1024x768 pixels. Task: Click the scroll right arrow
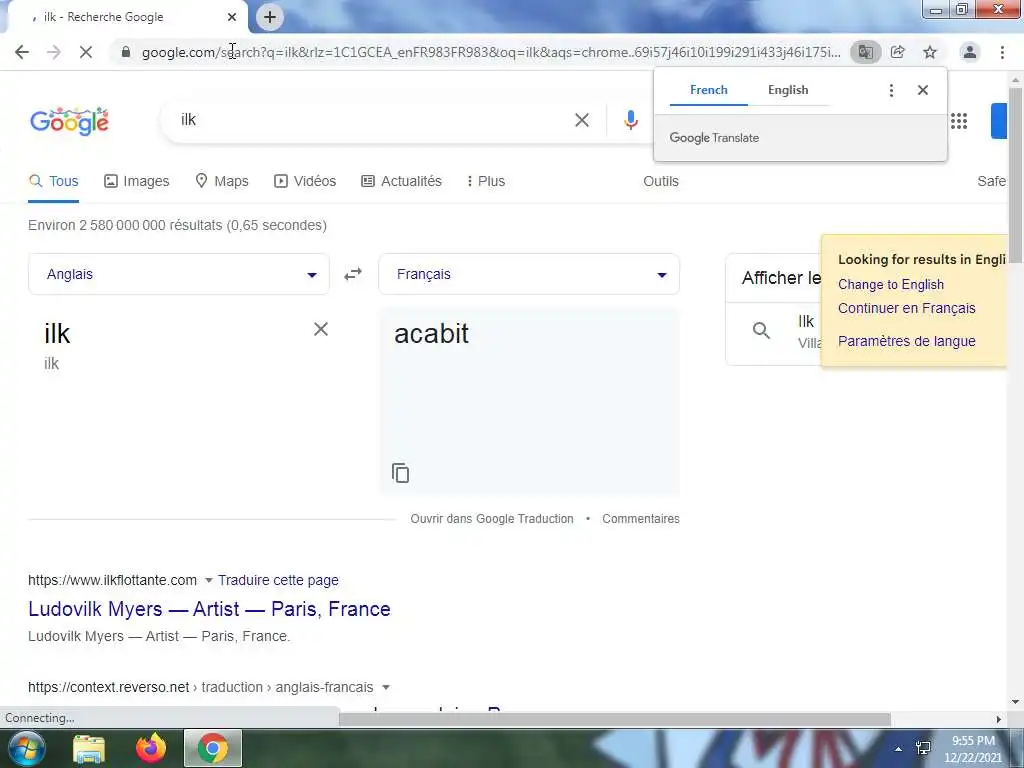tap(999, 719)
